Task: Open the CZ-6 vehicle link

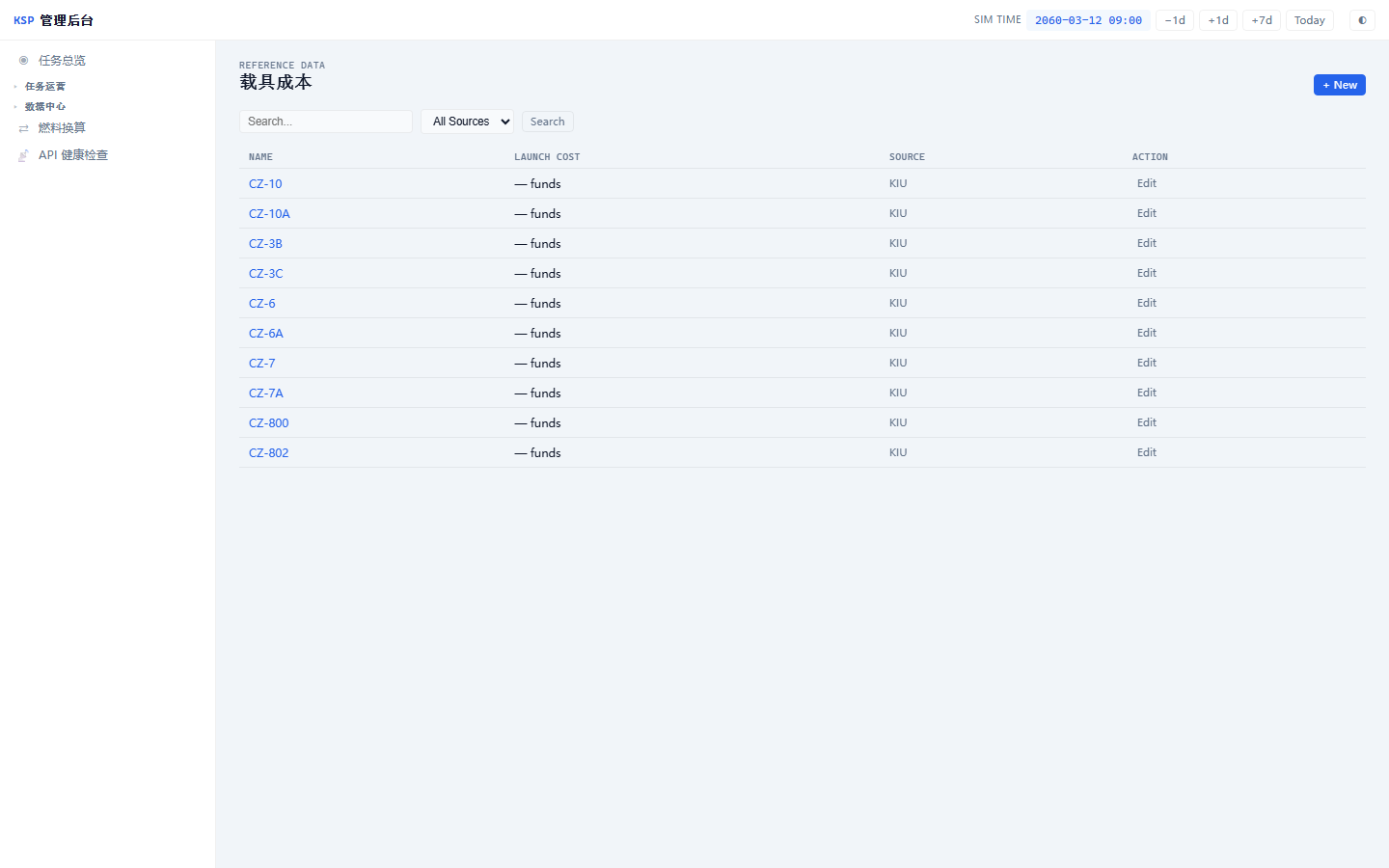Action: 262,304
